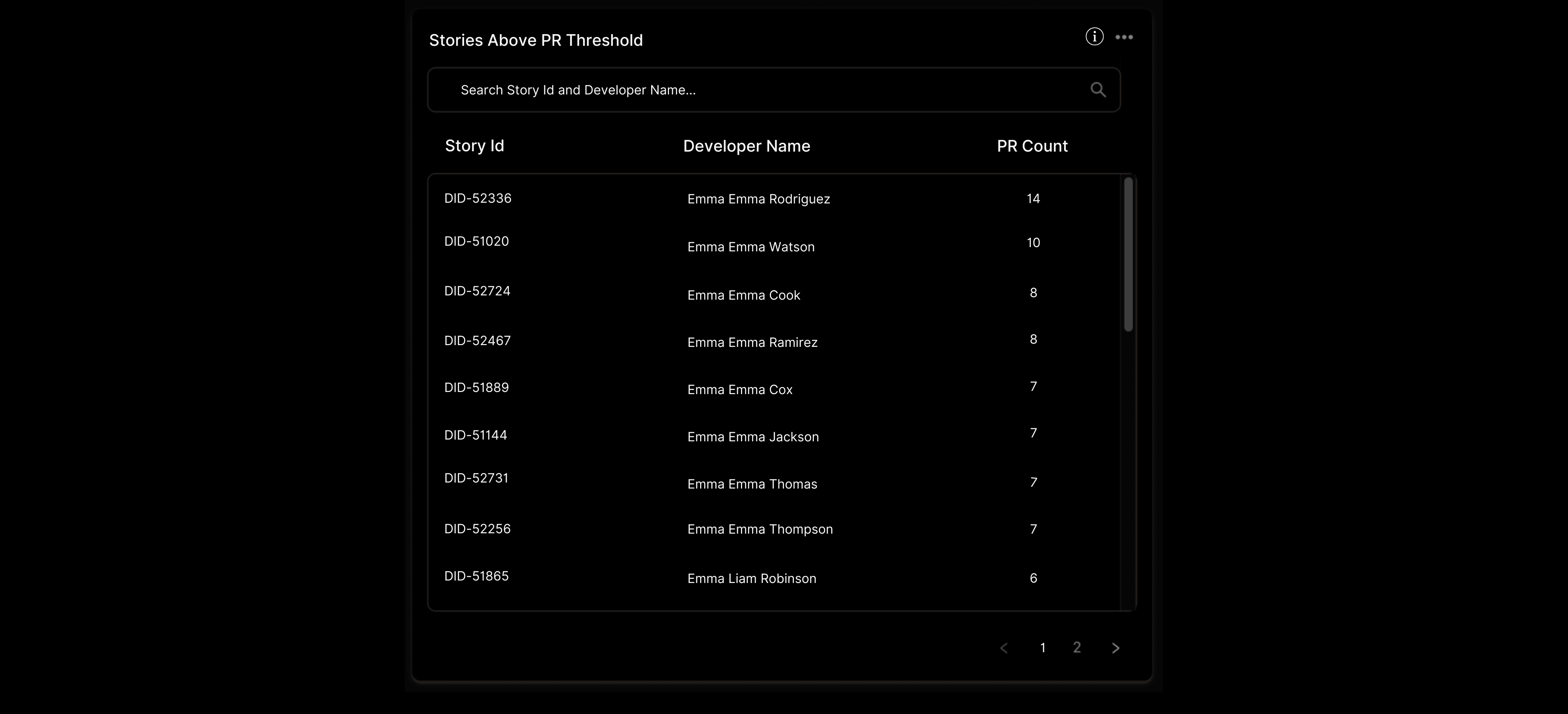This screenshot has width=1568, height=714.
Task: Focus the Story Id search field
Action: [761, 90]
